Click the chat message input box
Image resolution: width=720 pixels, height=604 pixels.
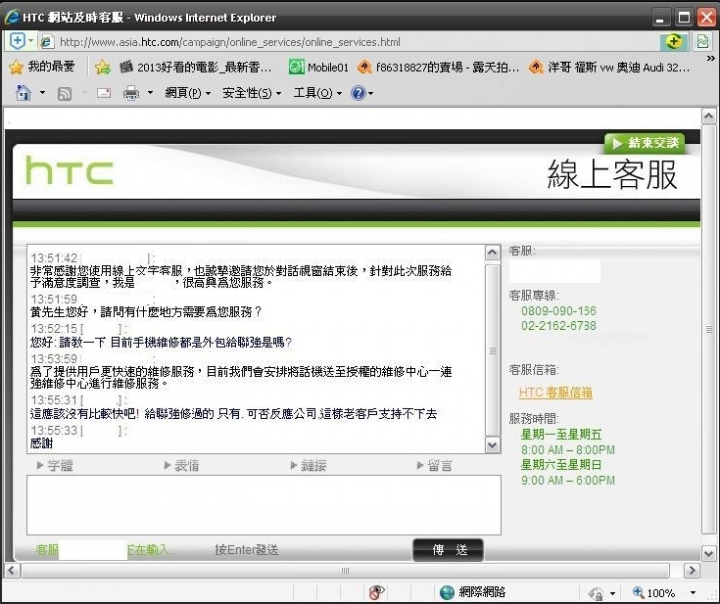click(264, 505)
